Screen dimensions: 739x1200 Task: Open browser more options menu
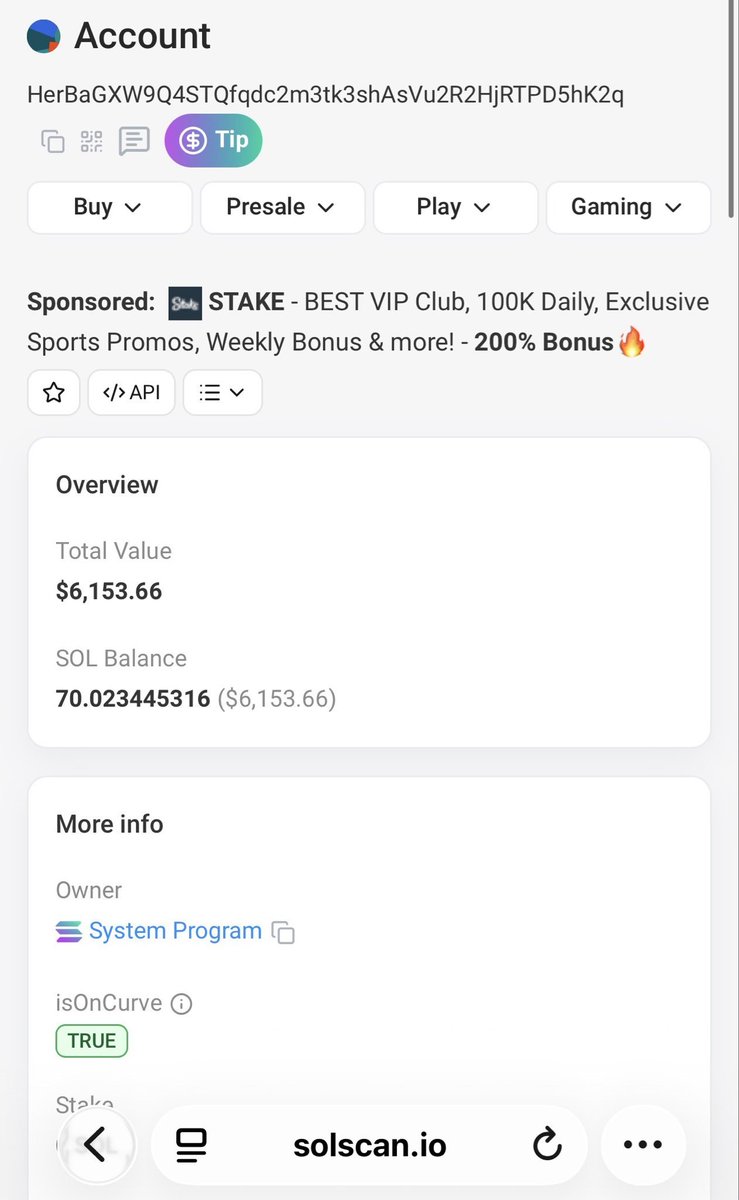643,1145
